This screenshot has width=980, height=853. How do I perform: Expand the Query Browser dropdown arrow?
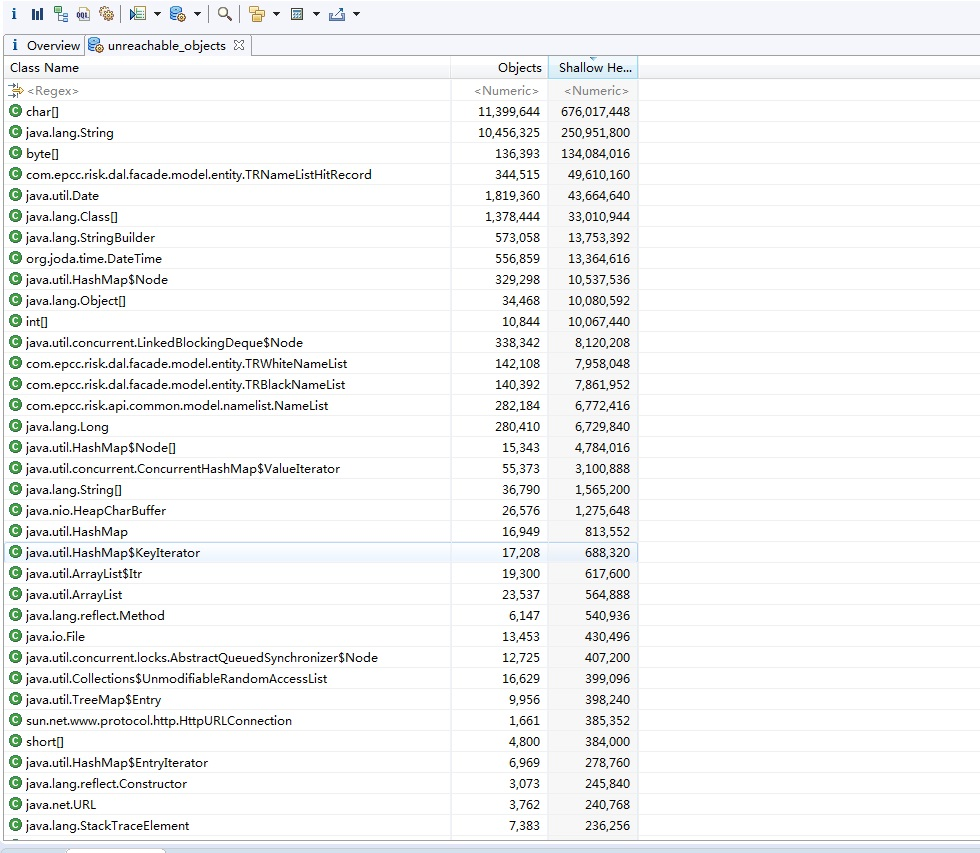(197, 14)
